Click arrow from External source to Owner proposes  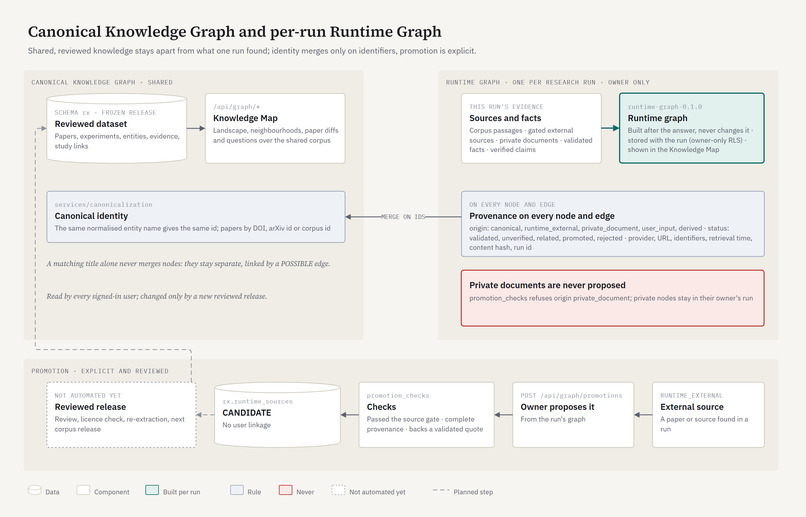(643, 415)
